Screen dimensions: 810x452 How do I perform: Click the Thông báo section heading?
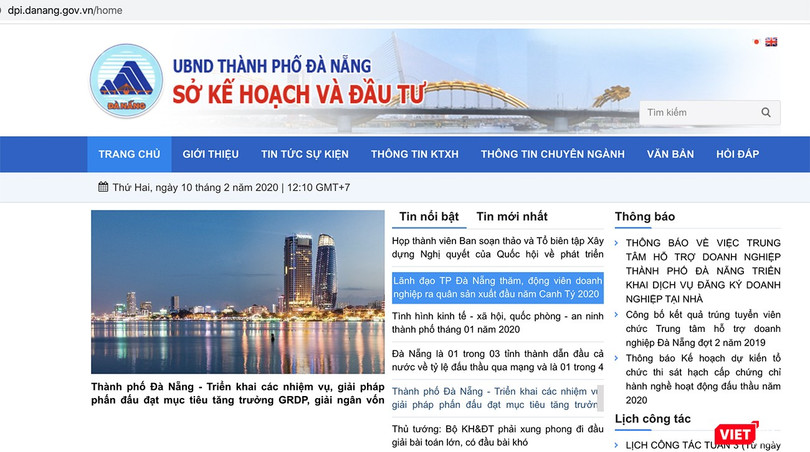click(645, 216)
